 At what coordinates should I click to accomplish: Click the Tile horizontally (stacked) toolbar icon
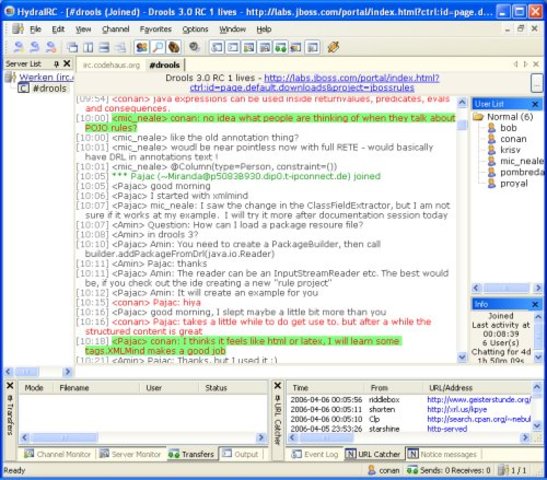tap(104, 47)
